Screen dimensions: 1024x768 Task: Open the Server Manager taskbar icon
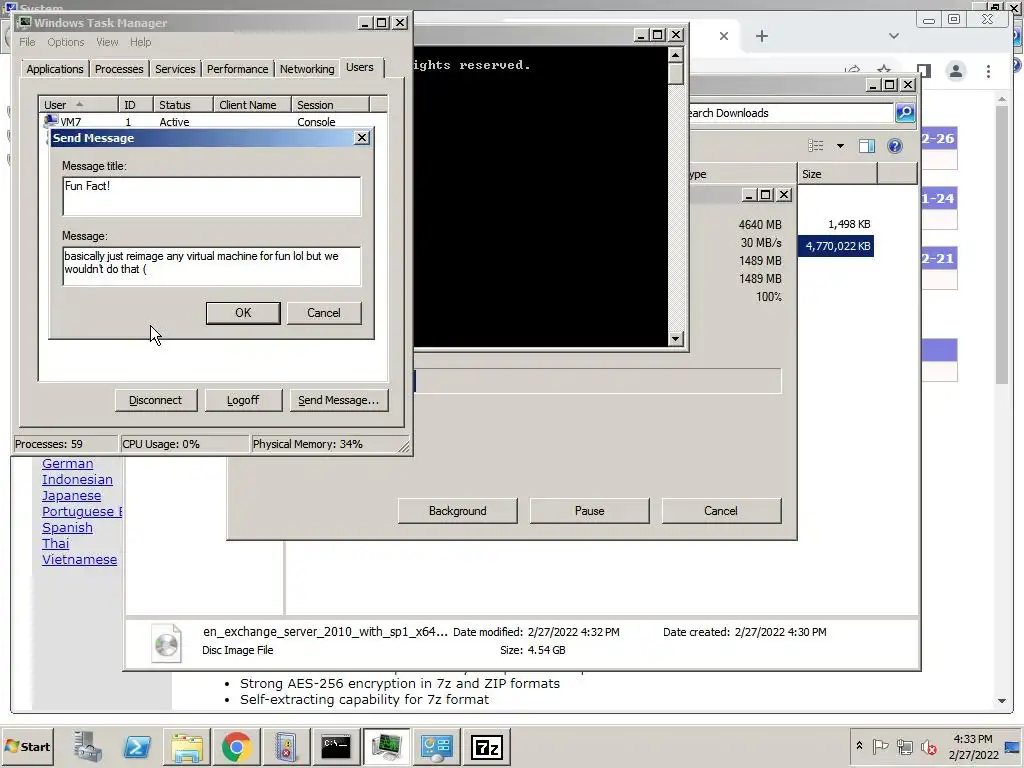pos(88,746)
